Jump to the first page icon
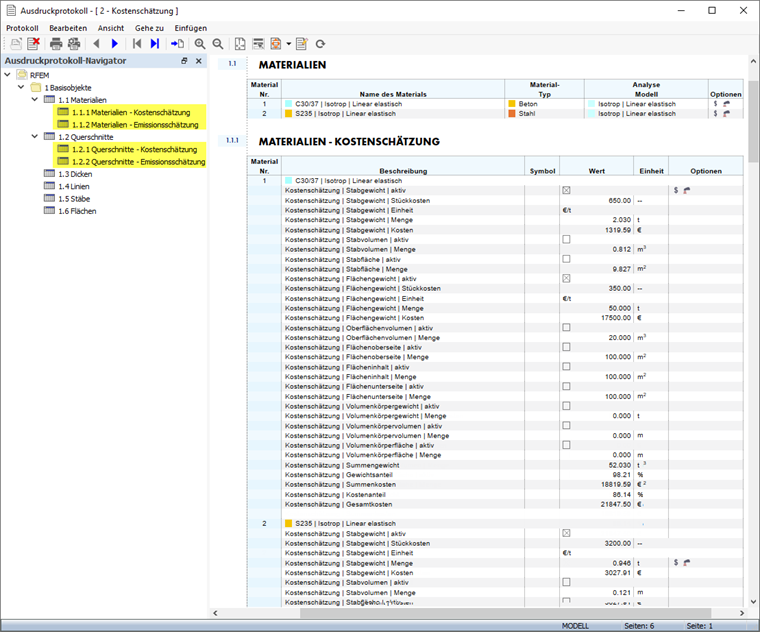Screen dimensions: 760x632 pos(137,44)
